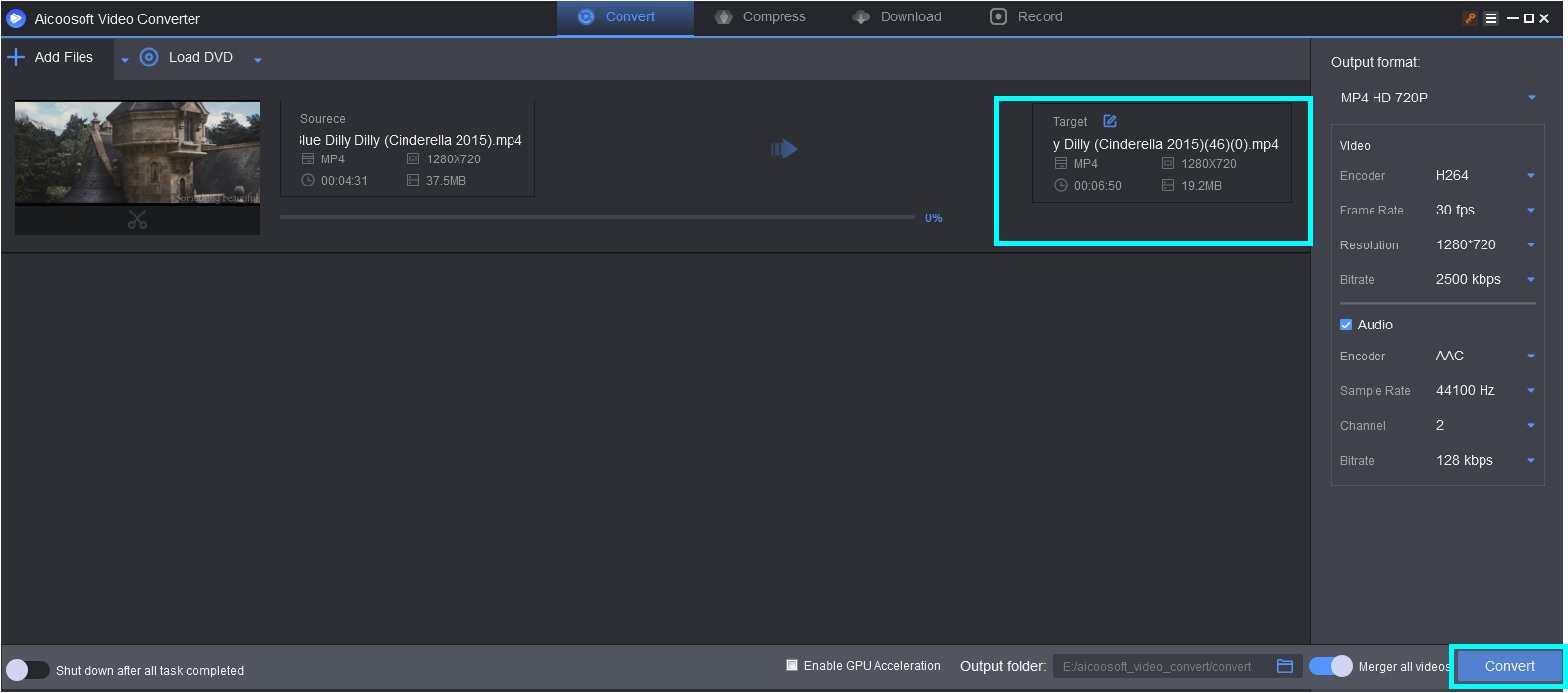The height and width of the screenshot is (693, 1568).
Task: Click the source file size 37.5MB
Action: click(x=446, y=181)
